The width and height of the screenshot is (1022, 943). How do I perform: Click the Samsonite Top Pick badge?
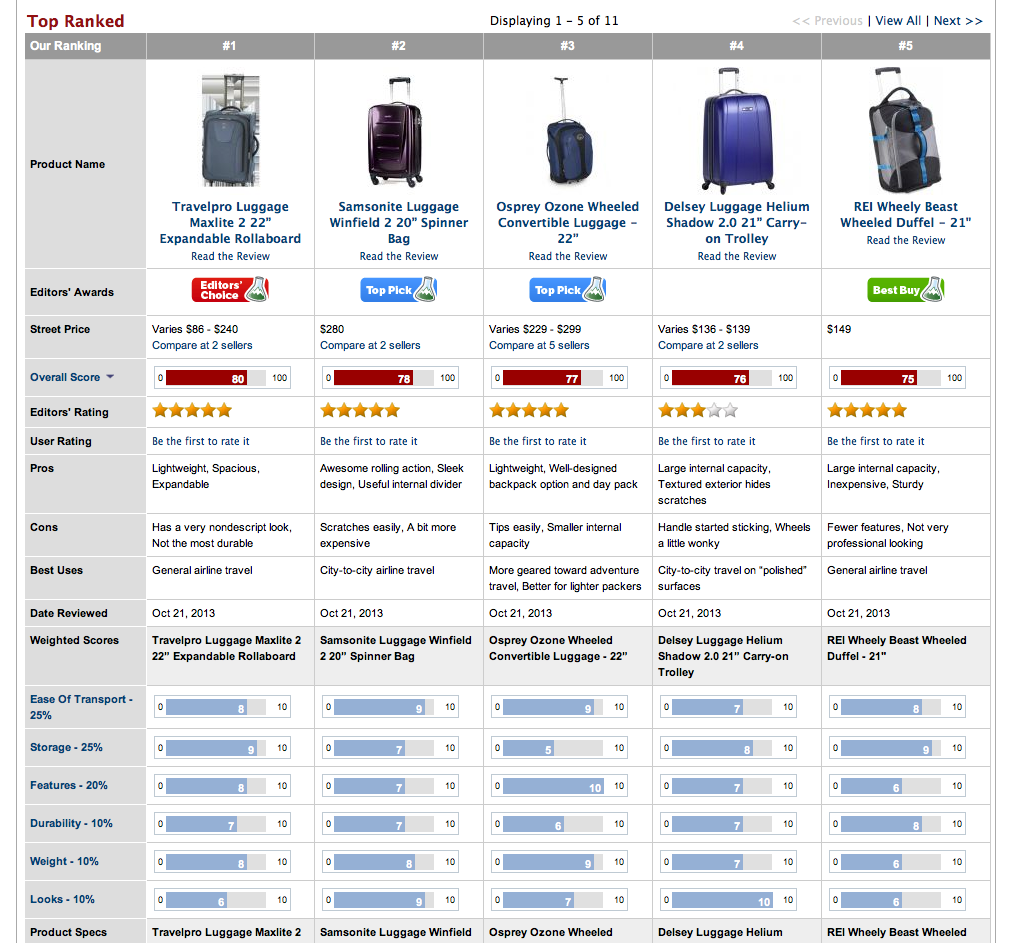click(x=398, y=290)
